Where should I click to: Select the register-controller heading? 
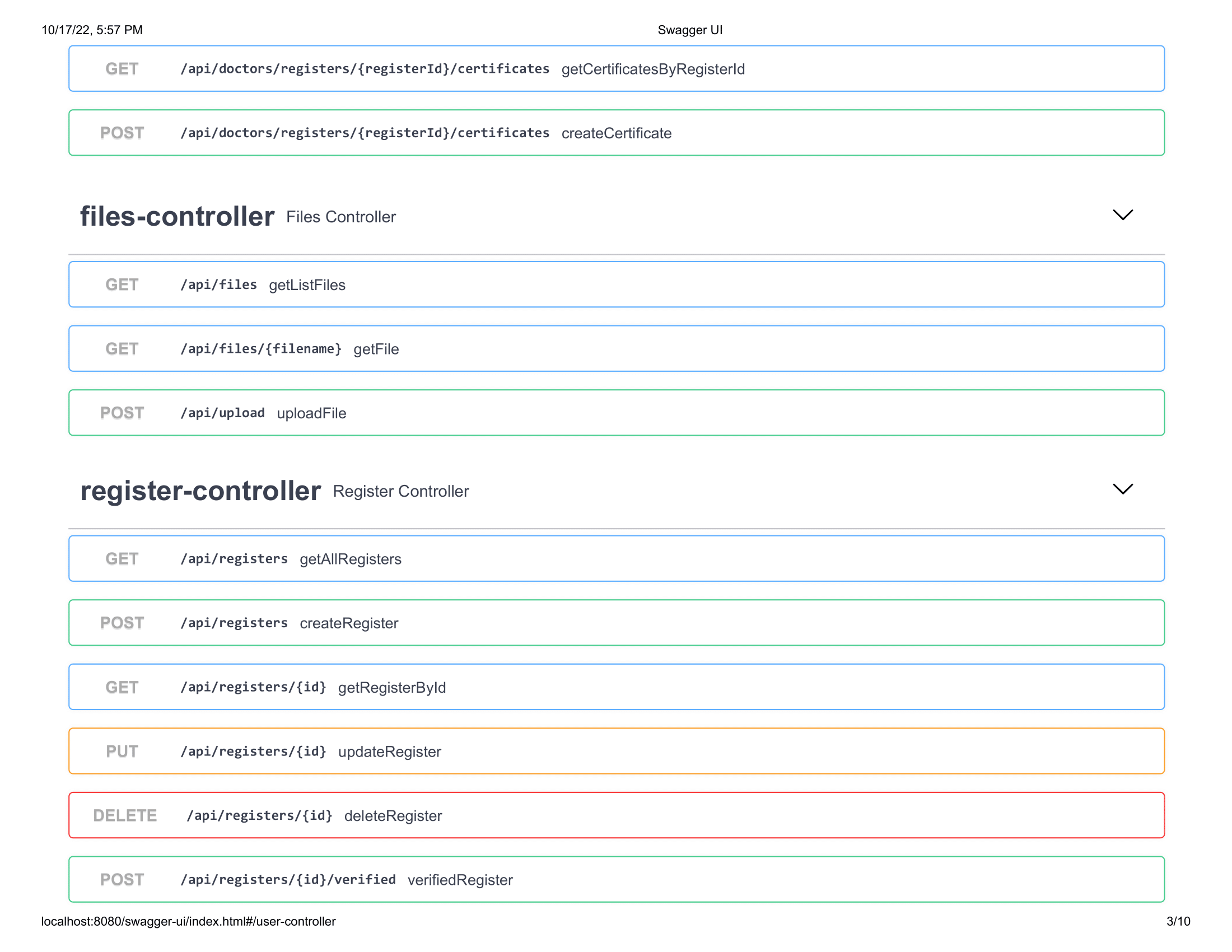pyautogui.click(x=201, y=491)
